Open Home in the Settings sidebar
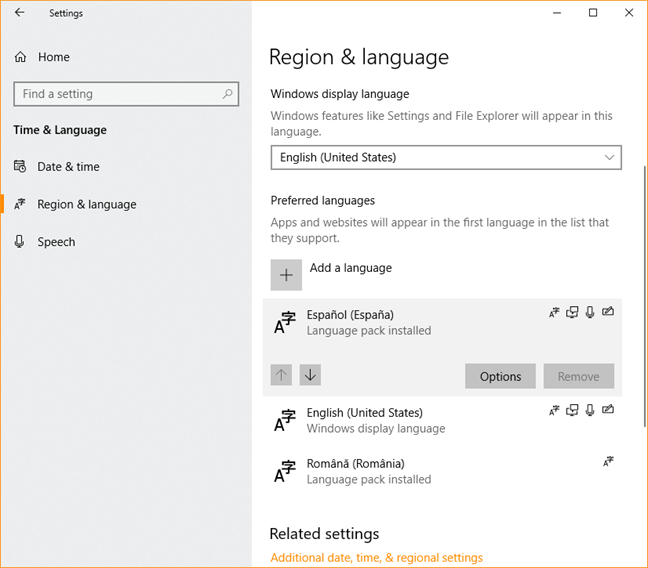This screenshot has width=648, height=568. point(54,57)
